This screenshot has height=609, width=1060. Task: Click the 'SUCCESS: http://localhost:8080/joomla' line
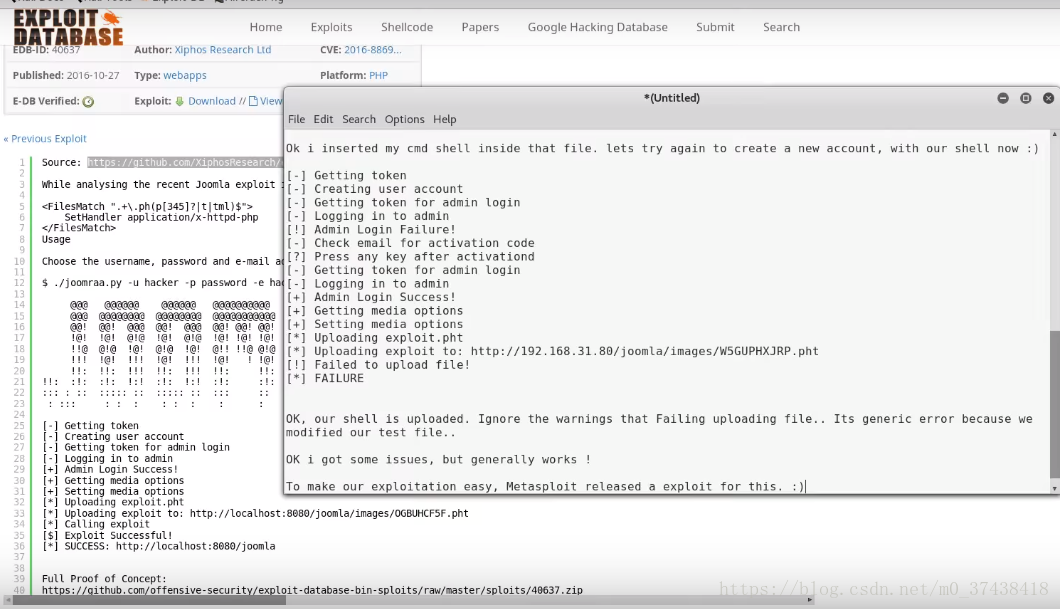[x=159, y=546]
